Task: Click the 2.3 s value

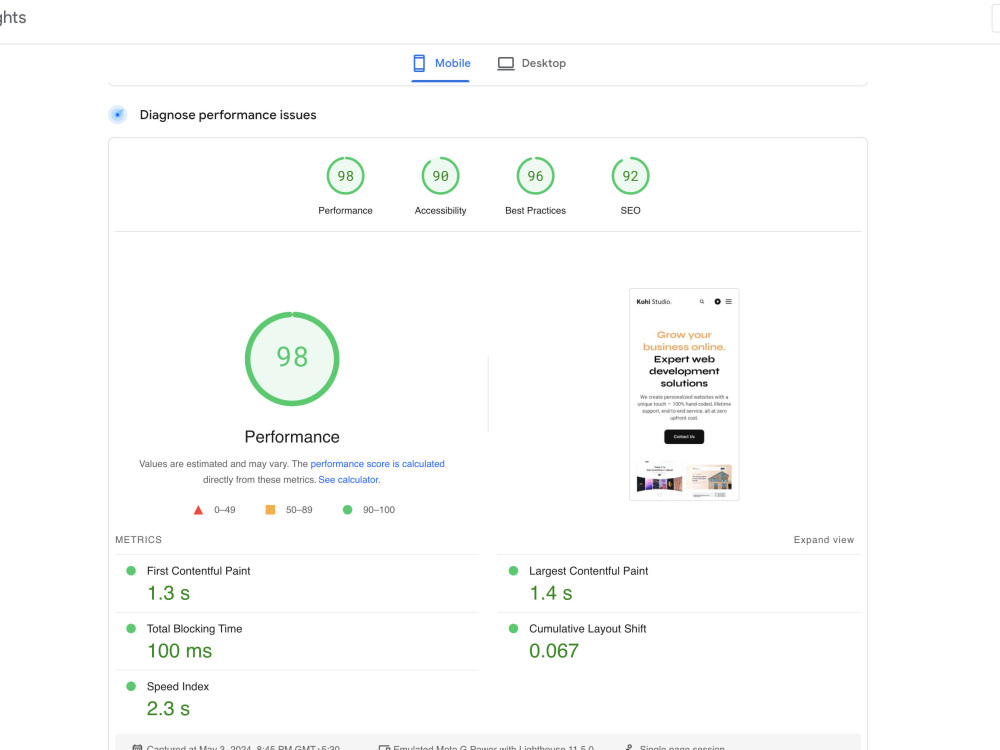Action: click(x=168, y=709)
